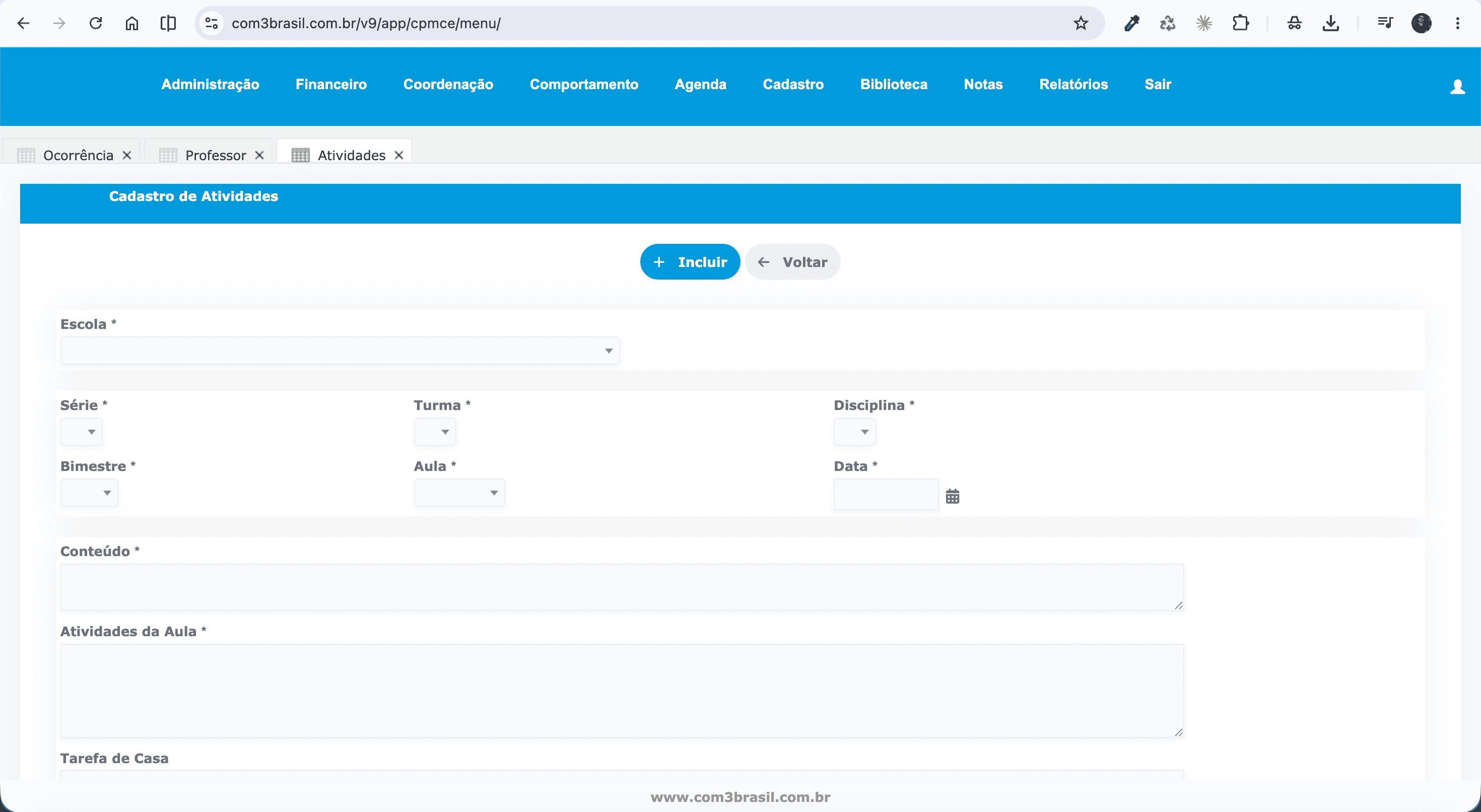Open the Coordenação menu
The image size is (1481, 812).
click(x=448, y=85)
